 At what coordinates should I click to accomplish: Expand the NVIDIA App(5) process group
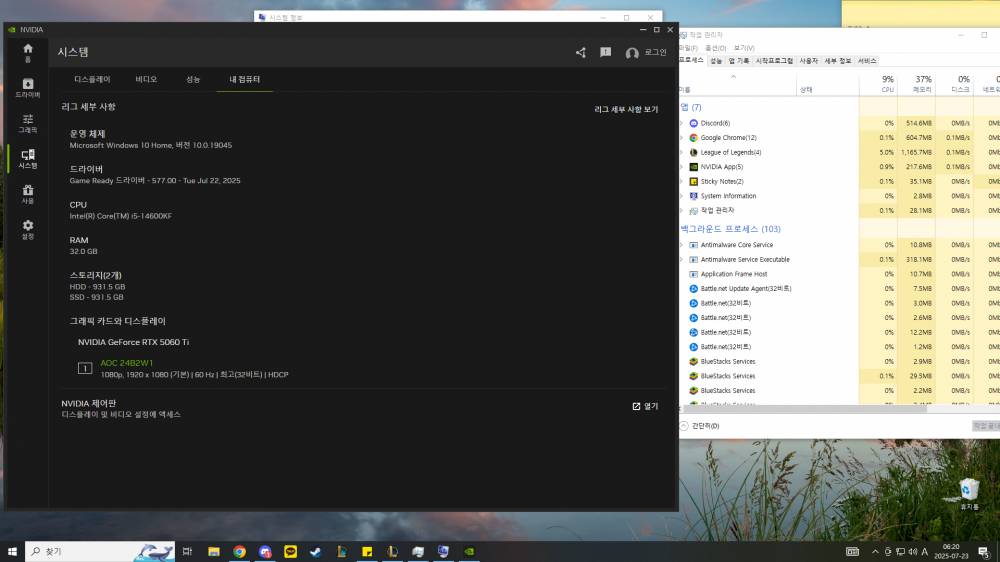coord(682,167)
